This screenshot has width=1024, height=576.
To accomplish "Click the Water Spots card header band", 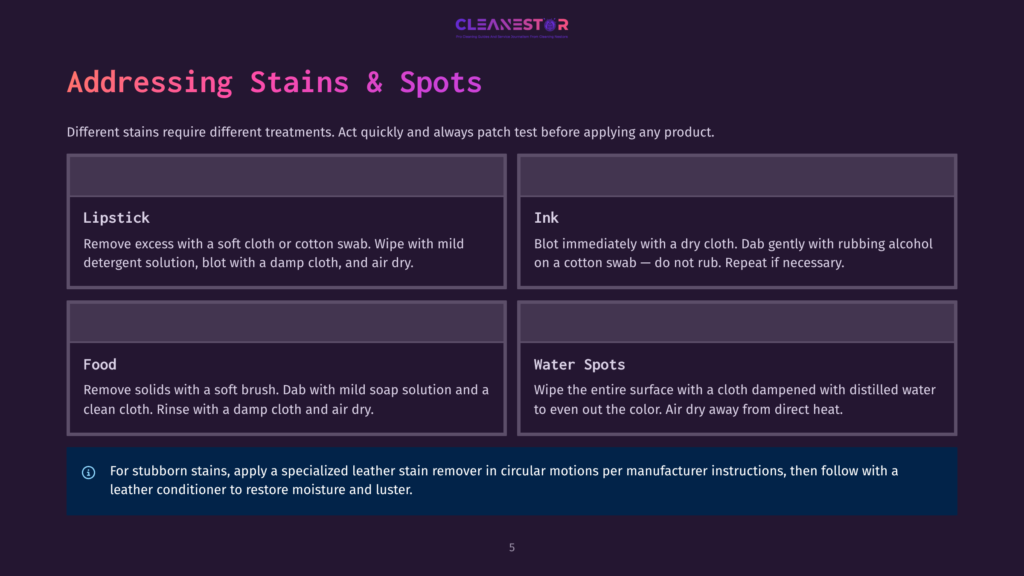I will pyautogui.click(x=737, y=323).
